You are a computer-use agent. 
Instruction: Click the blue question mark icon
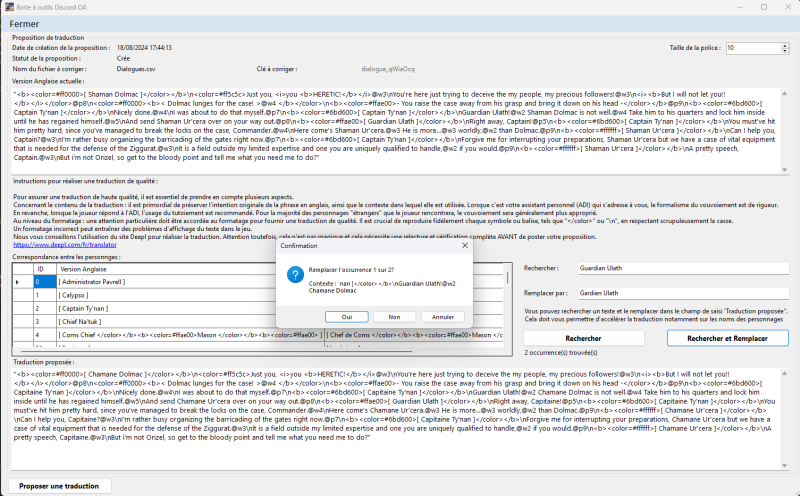295,274
